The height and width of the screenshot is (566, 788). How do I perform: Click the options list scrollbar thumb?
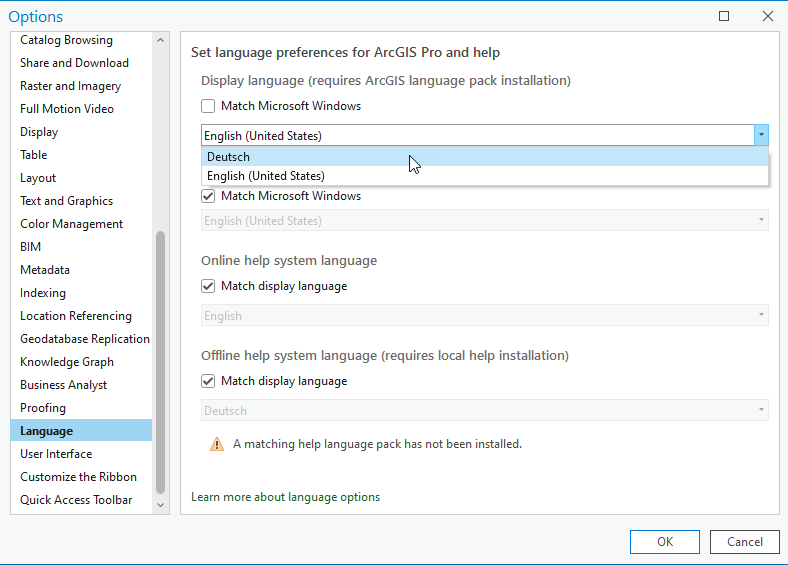[x=160, y=362]
